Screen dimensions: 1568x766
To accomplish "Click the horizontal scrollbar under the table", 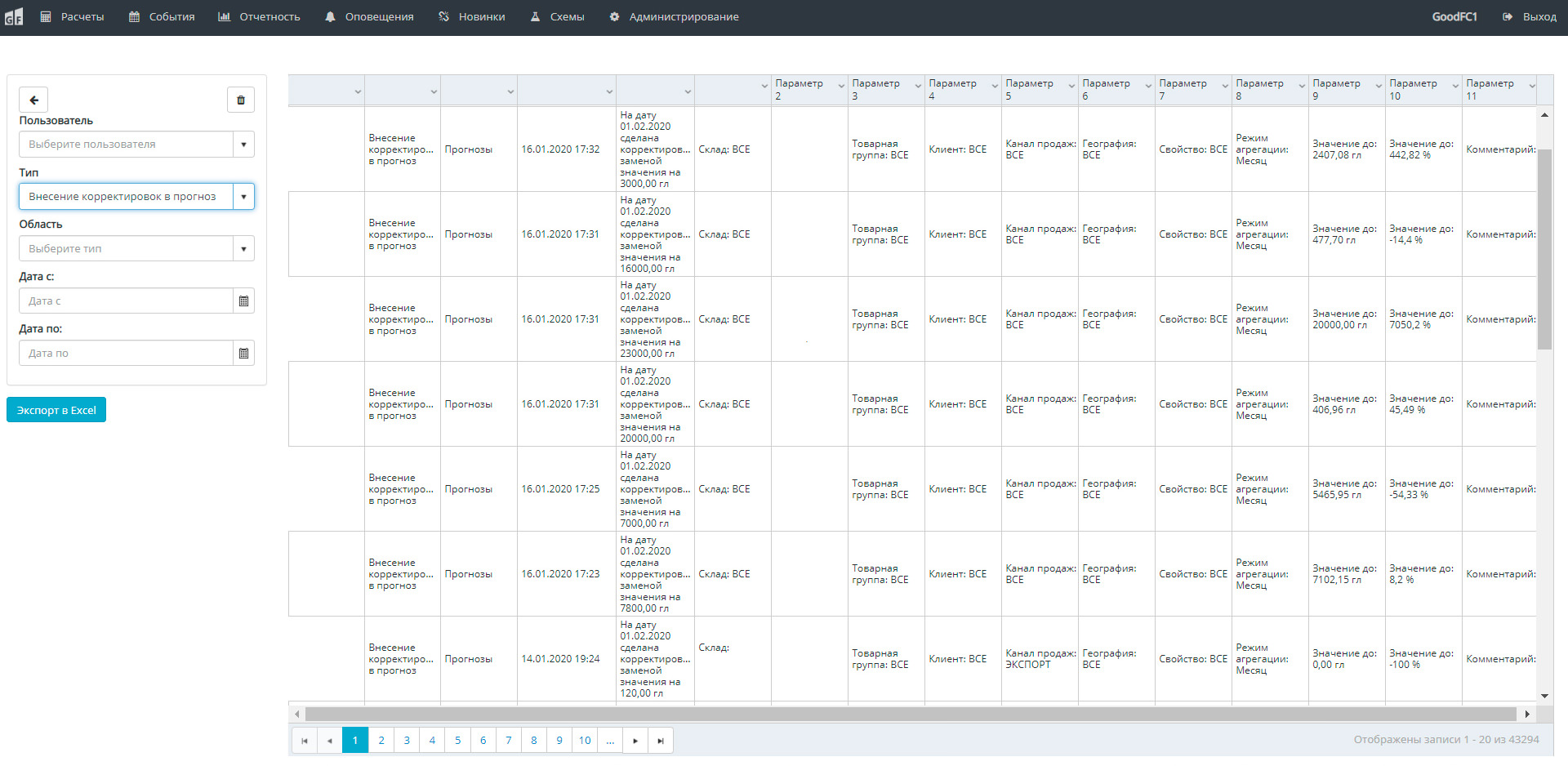I will pos(910,715).
